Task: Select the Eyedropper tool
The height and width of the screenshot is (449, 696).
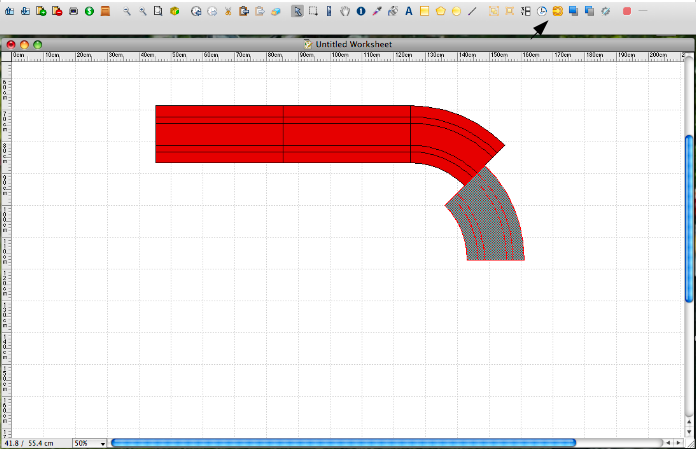Action: pos(377,11)
